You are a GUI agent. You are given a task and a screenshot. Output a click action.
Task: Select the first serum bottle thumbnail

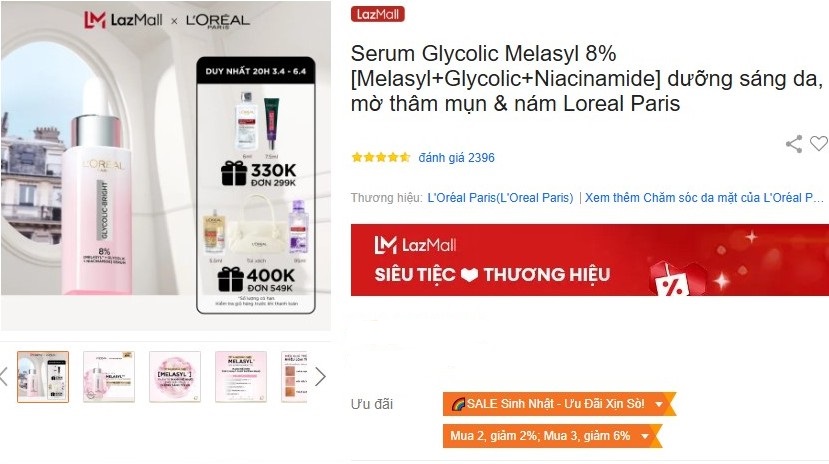point(43,377)
